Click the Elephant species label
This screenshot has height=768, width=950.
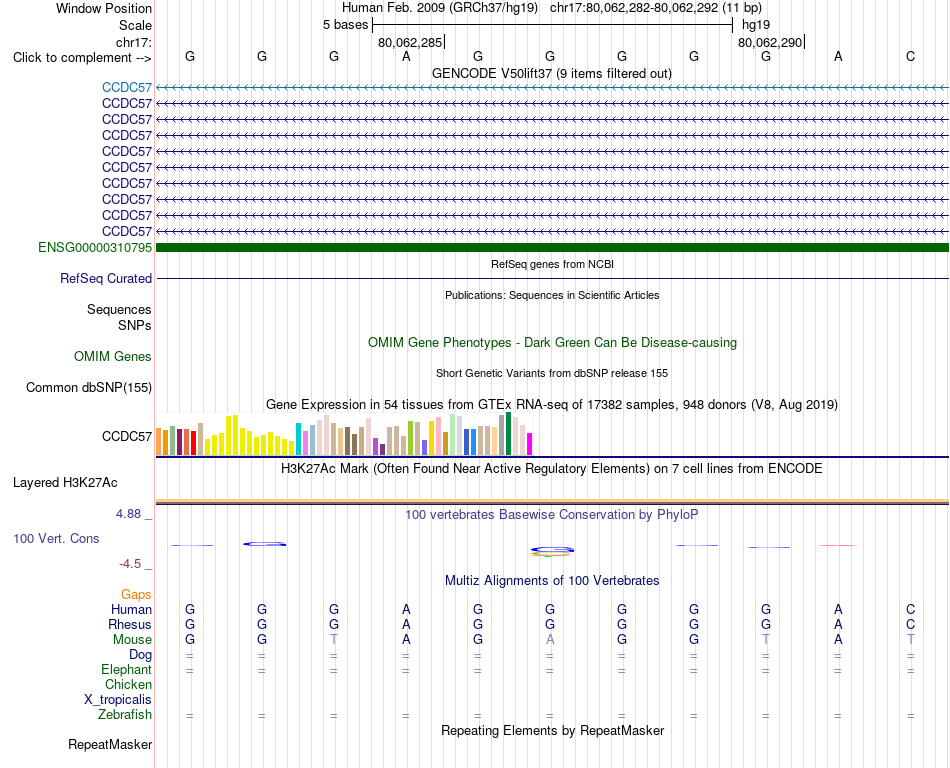point(127,669)
